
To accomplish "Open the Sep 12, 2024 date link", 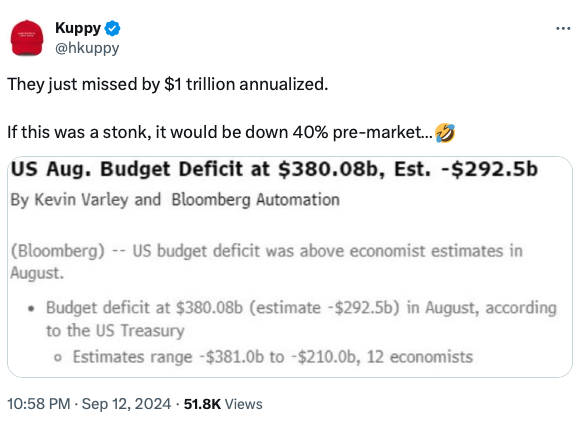I will (126, 404).
